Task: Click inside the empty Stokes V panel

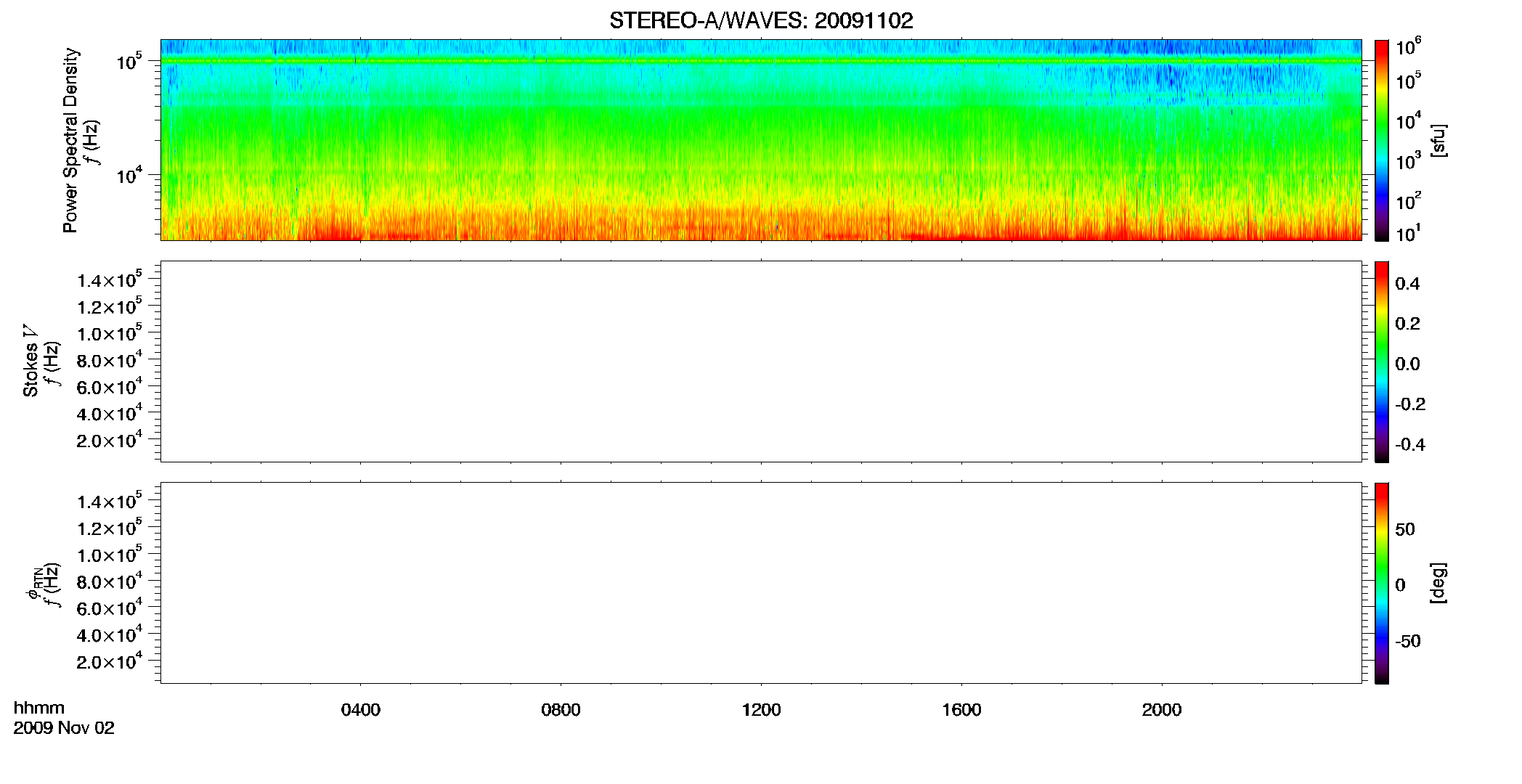Action: pos(761,362)
